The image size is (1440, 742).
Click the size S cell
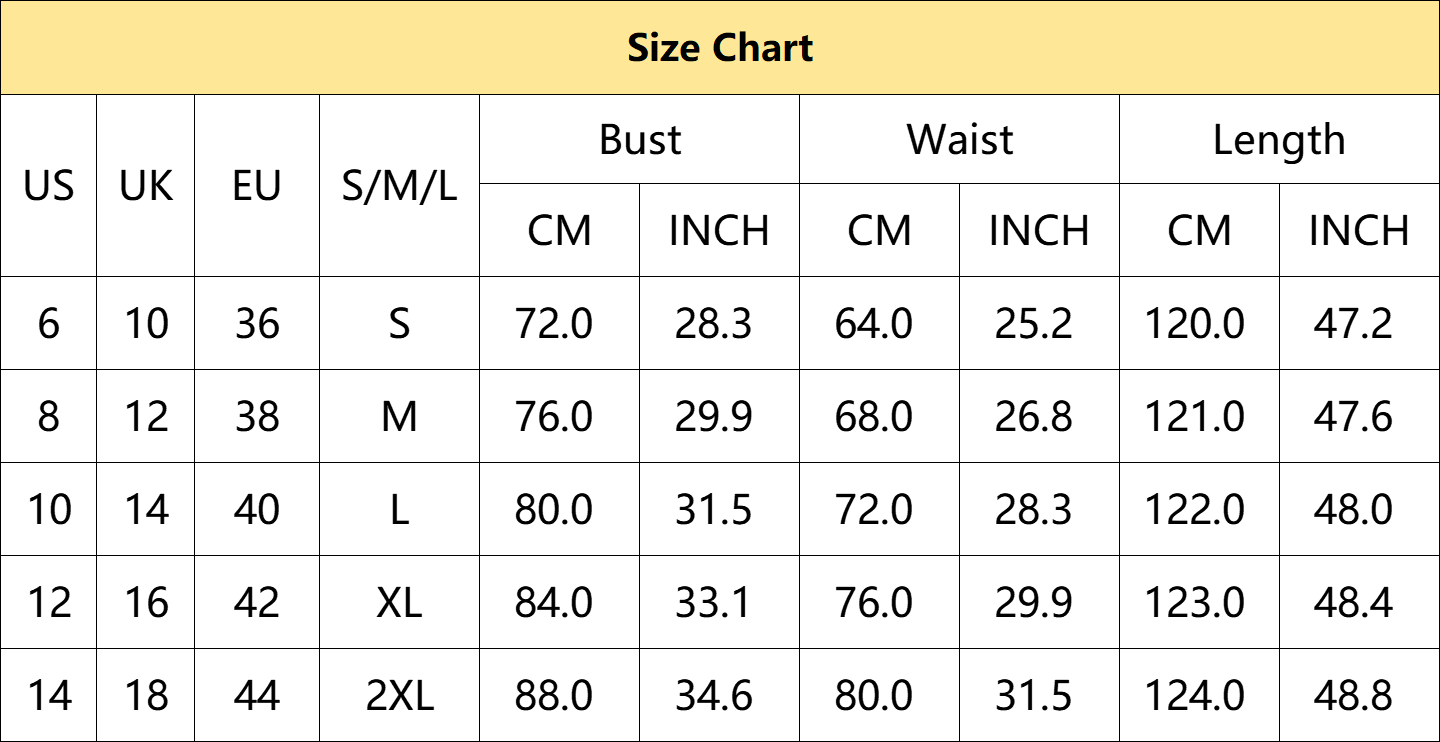[x=399, y=323]
